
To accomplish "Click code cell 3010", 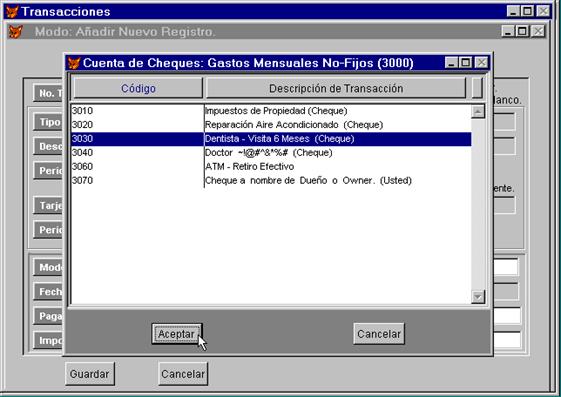I will coord(138,111).
